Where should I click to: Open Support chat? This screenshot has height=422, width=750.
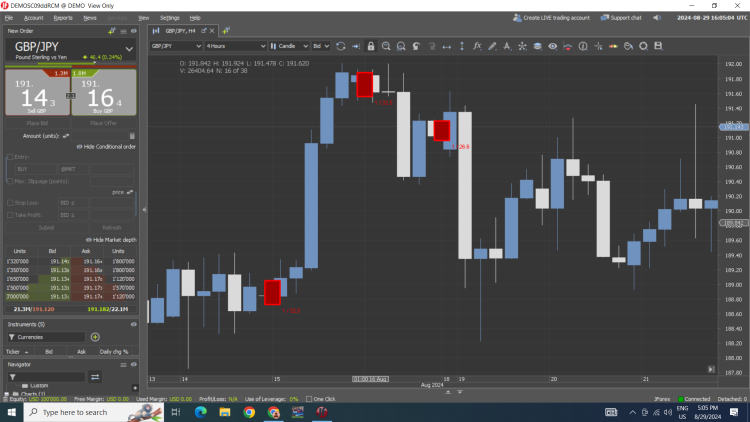(x=621, y=18)
